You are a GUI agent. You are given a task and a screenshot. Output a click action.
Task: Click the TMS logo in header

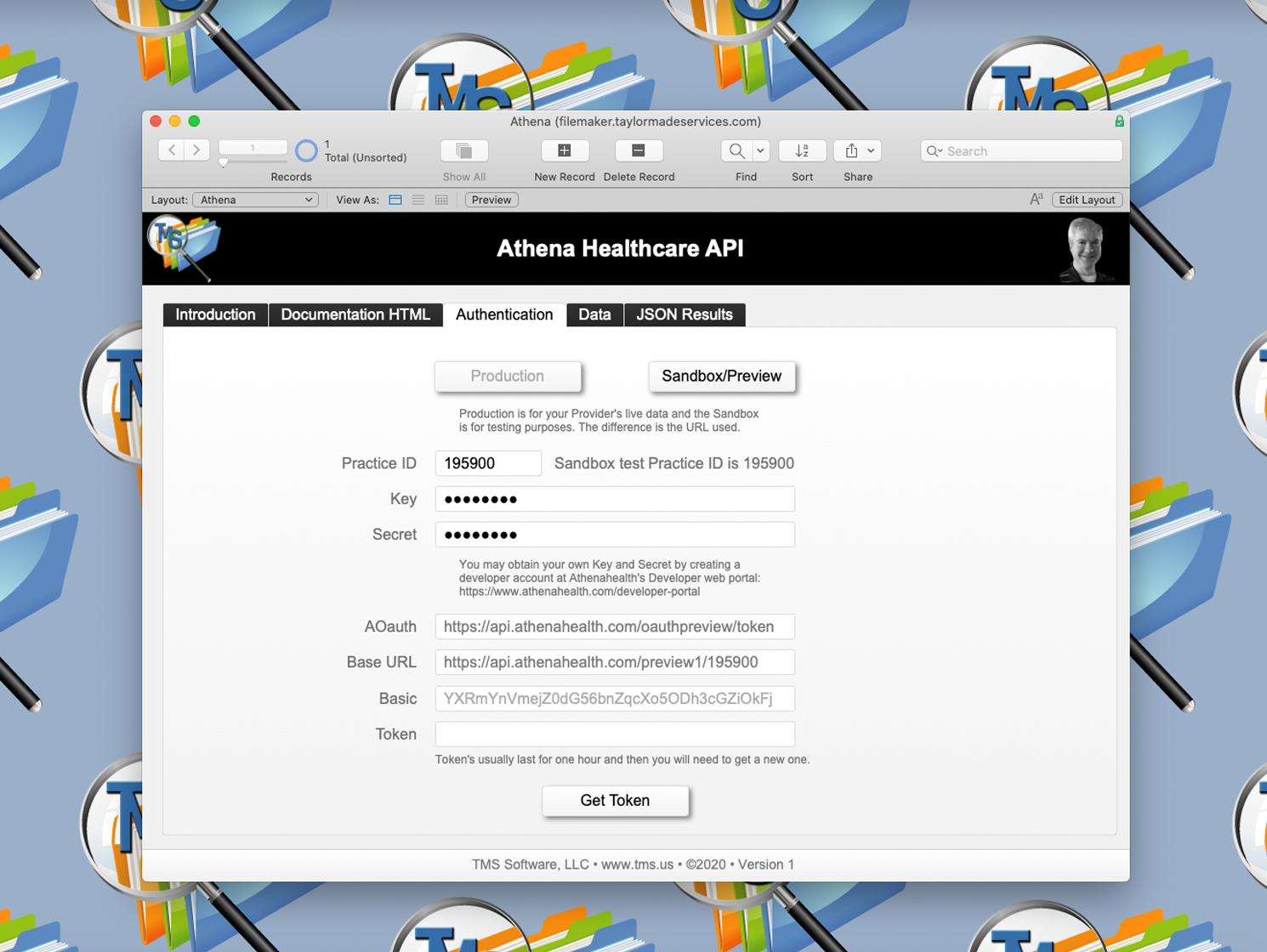(x=184, y=247)
